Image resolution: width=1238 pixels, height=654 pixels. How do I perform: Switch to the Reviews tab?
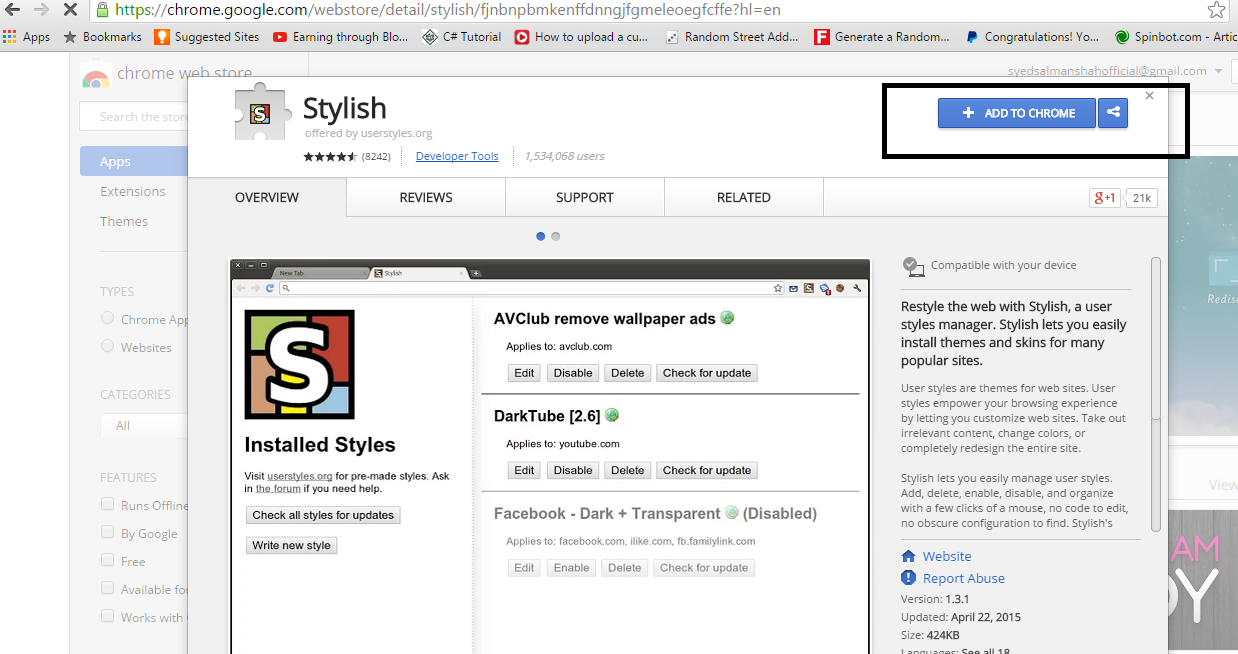tap(426, 197)
